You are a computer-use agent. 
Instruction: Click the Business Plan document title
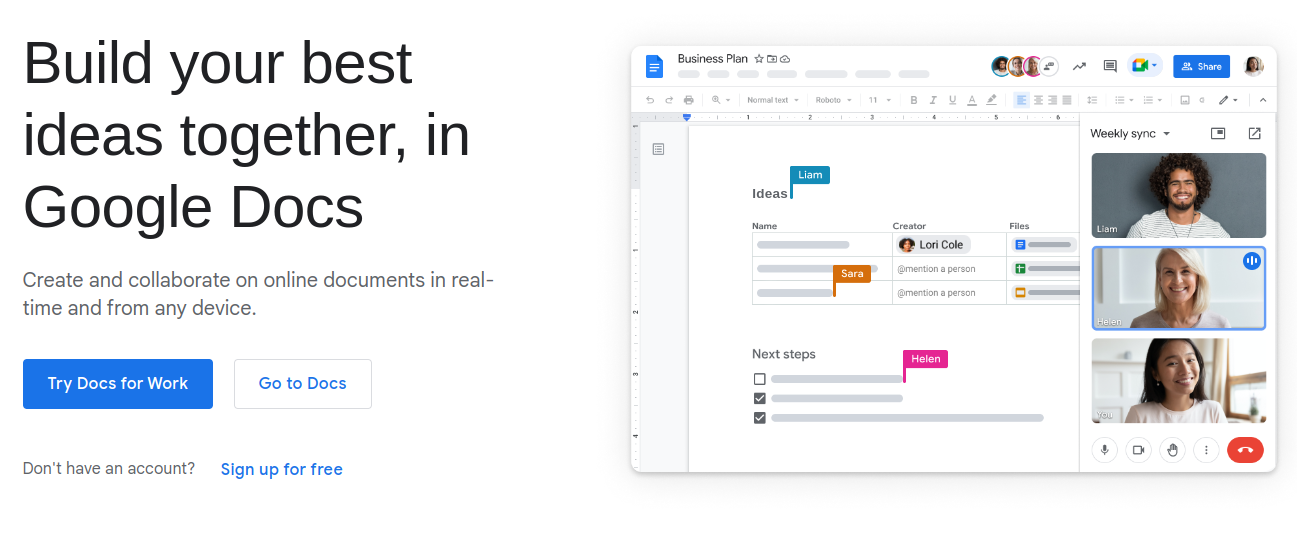[712, 59]
